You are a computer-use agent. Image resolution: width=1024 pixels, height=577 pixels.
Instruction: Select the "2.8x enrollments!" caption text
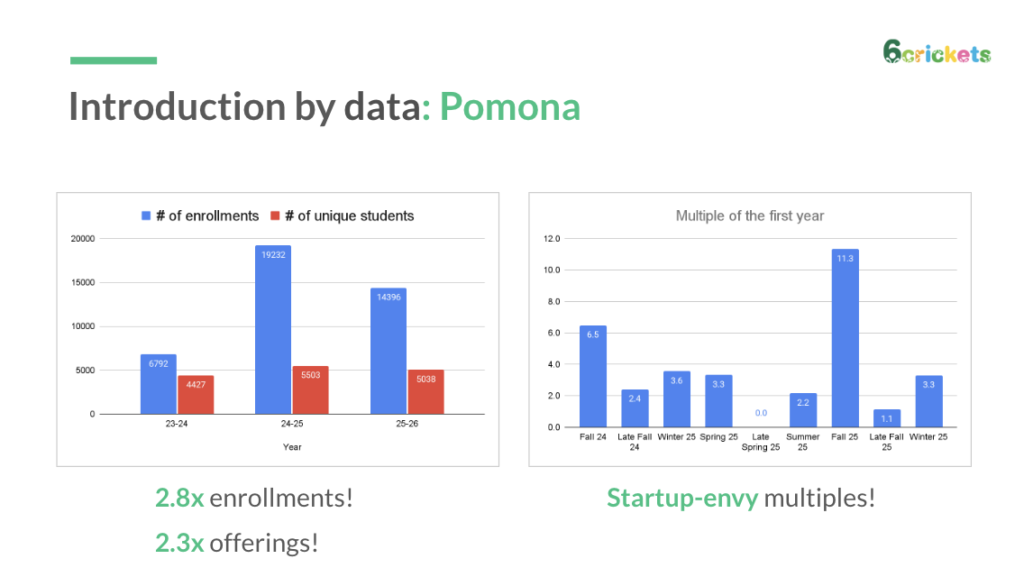click(x=254, y=497)
